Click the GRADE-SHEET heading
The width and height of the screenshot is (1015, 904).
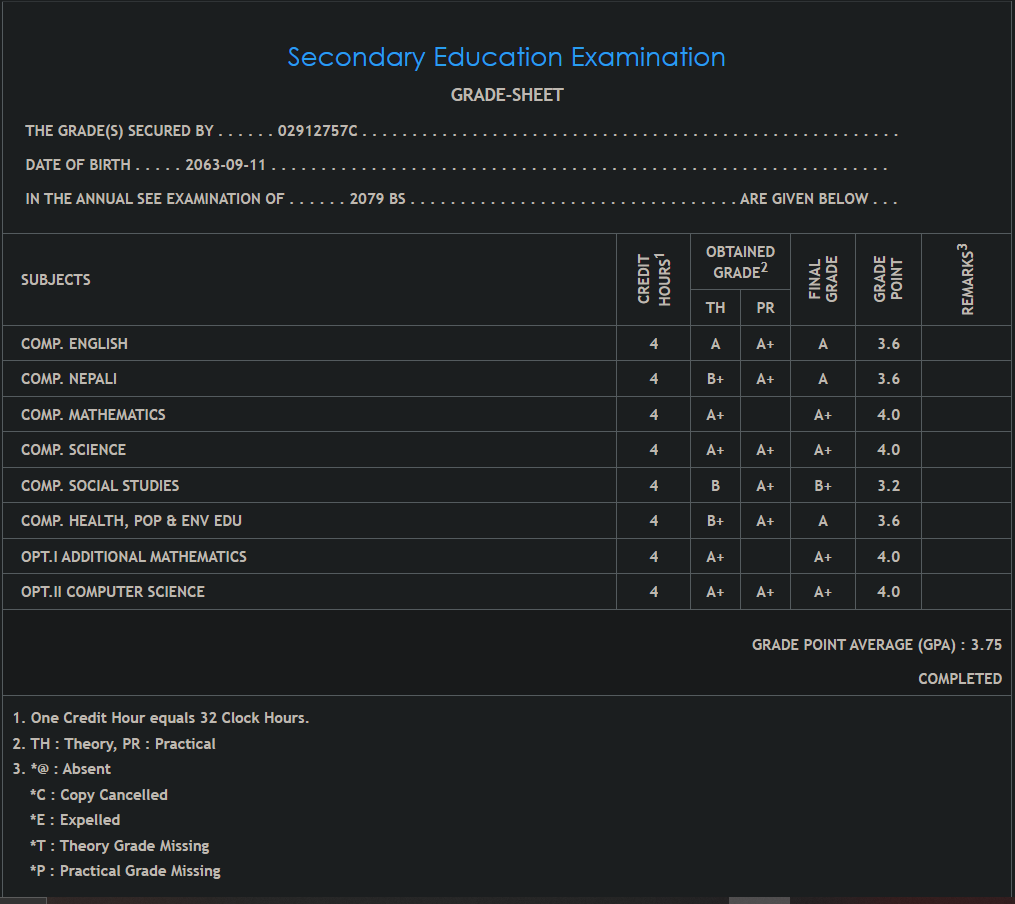507,95
